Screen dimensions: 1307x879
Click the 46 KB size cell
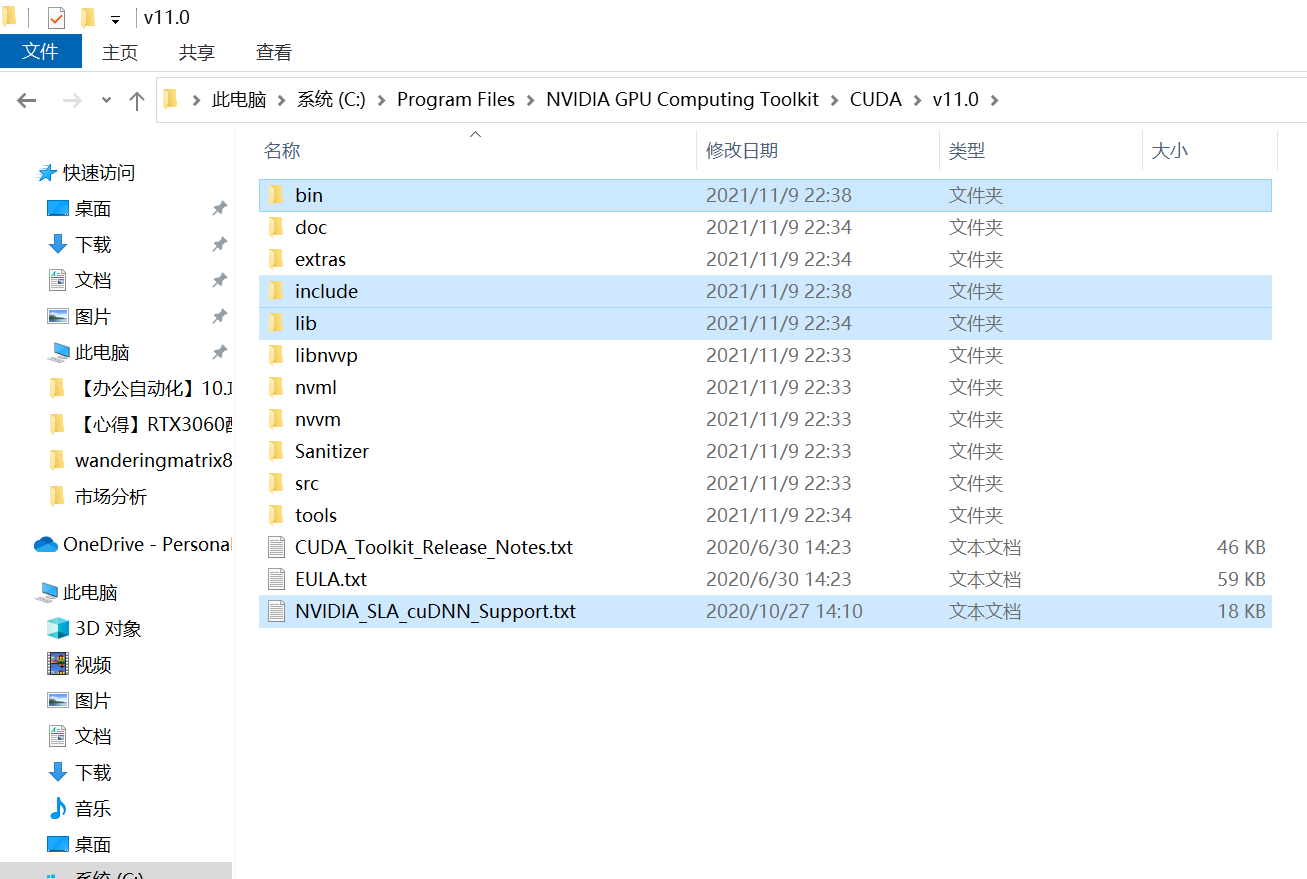[1241, 547]
